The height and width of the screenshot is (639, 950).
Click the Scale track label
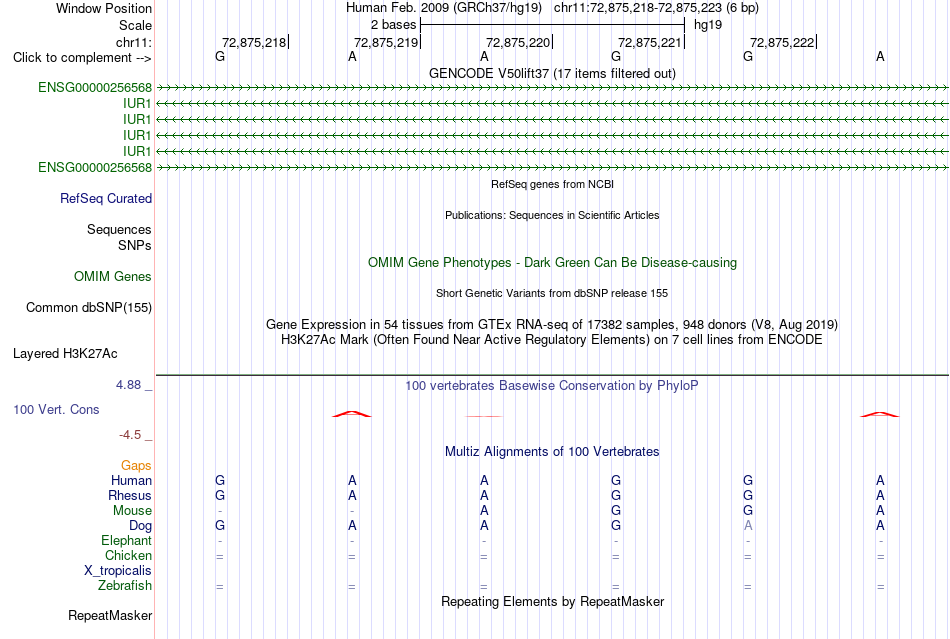[135, 25]
